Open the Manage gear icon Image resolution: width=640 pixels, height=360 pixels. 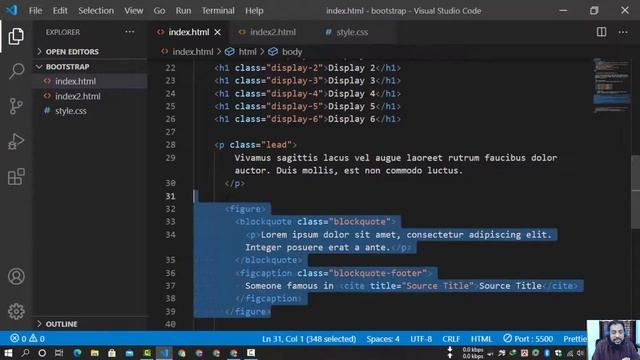(16, 311)
